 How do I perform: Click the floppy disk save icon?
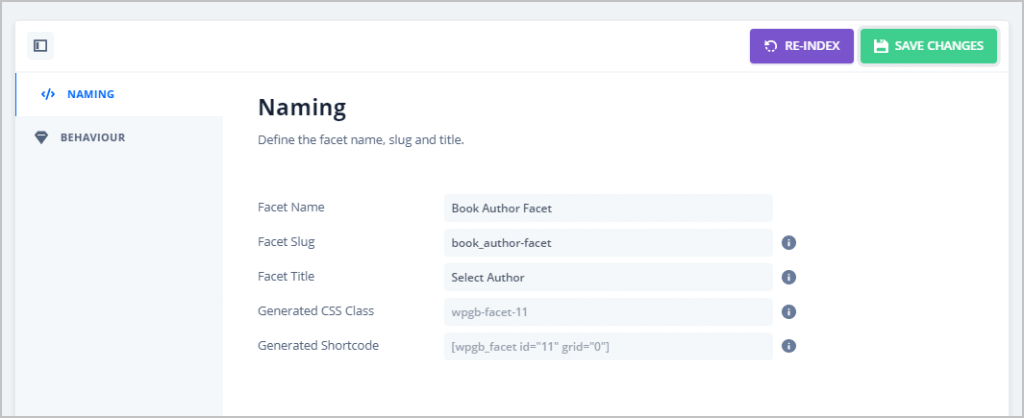tap(881, 46)
